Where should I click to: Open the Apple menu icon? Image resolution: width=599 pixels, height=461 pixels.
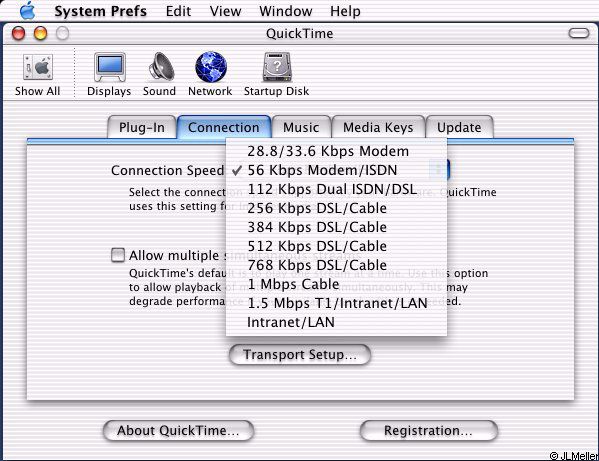click(28, 10)
